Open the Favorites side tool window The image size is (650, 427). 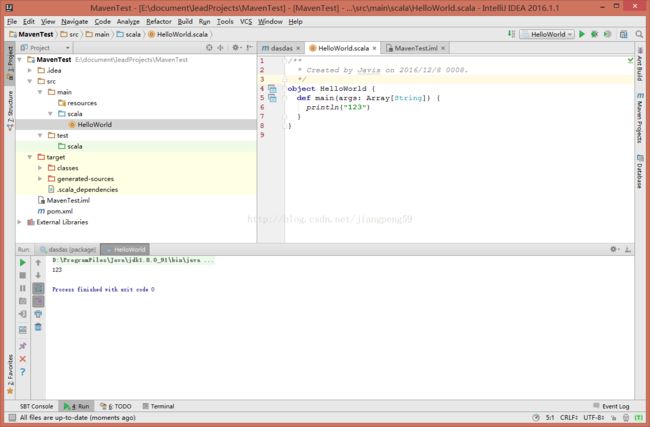click(10, 374)
